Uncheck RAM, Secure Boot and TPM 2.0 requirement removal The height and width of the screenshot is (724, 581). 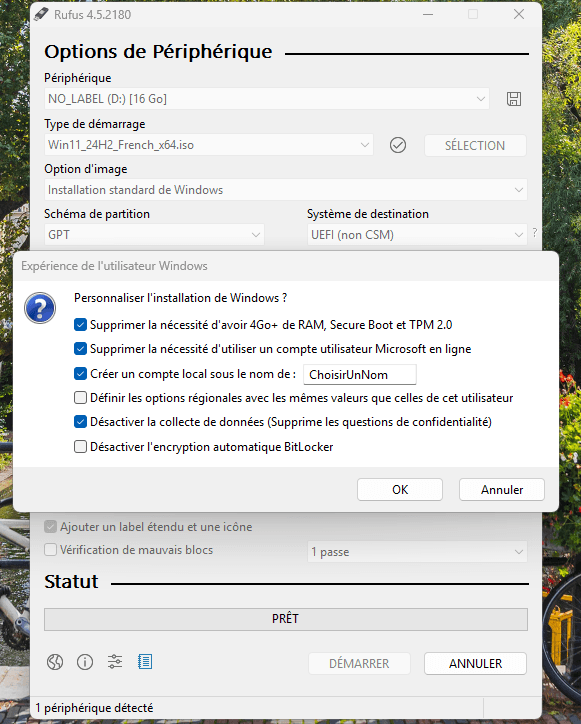pyautogui.click(x=80, y=325)
